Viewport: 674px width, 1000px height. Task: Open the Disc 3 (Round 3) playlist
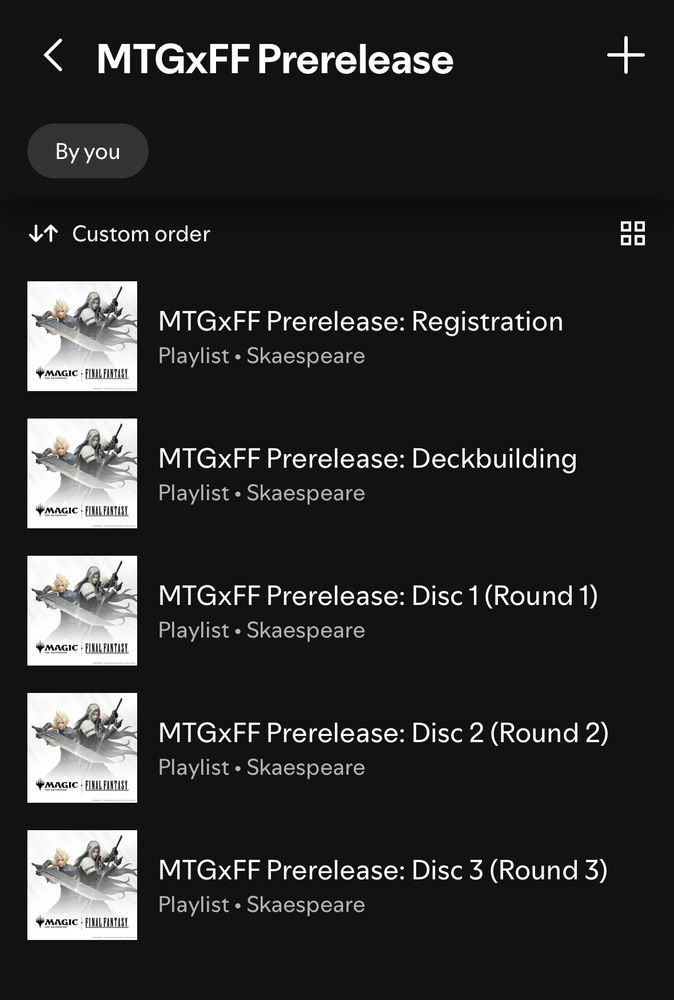337,885
